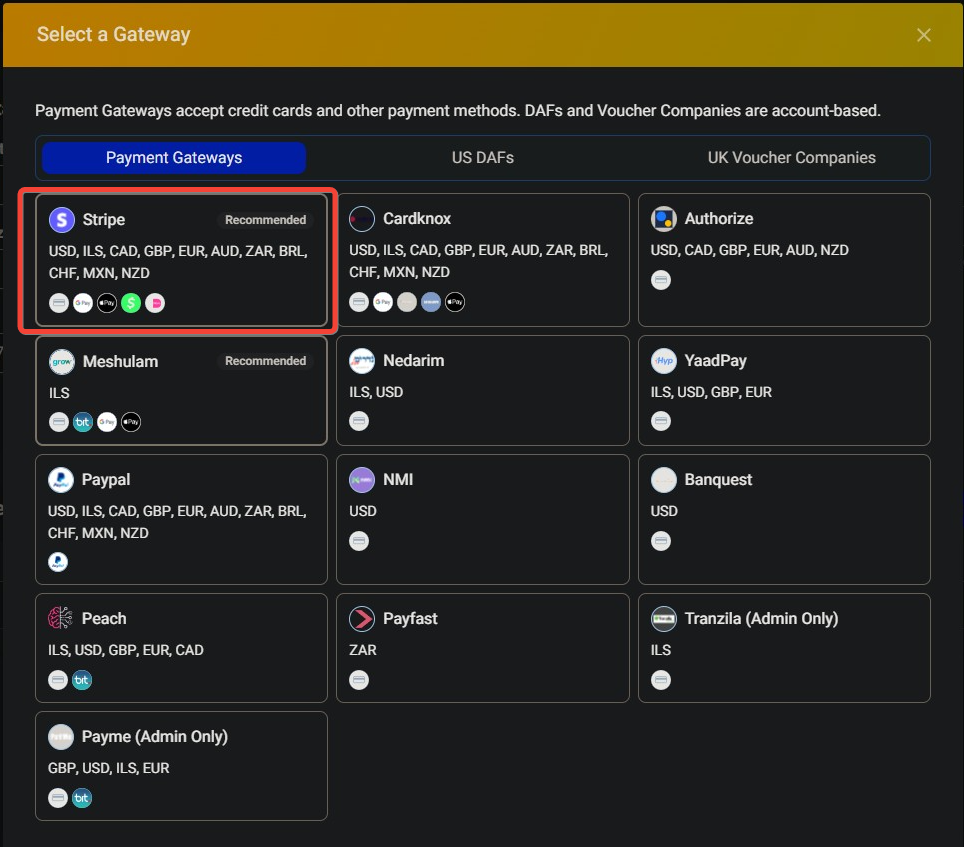Image resolution: width=964 pixels, height=847 pixels.
Task: Select Payme (Admin Only) gateway name
Action: click(x=155, y=737)
